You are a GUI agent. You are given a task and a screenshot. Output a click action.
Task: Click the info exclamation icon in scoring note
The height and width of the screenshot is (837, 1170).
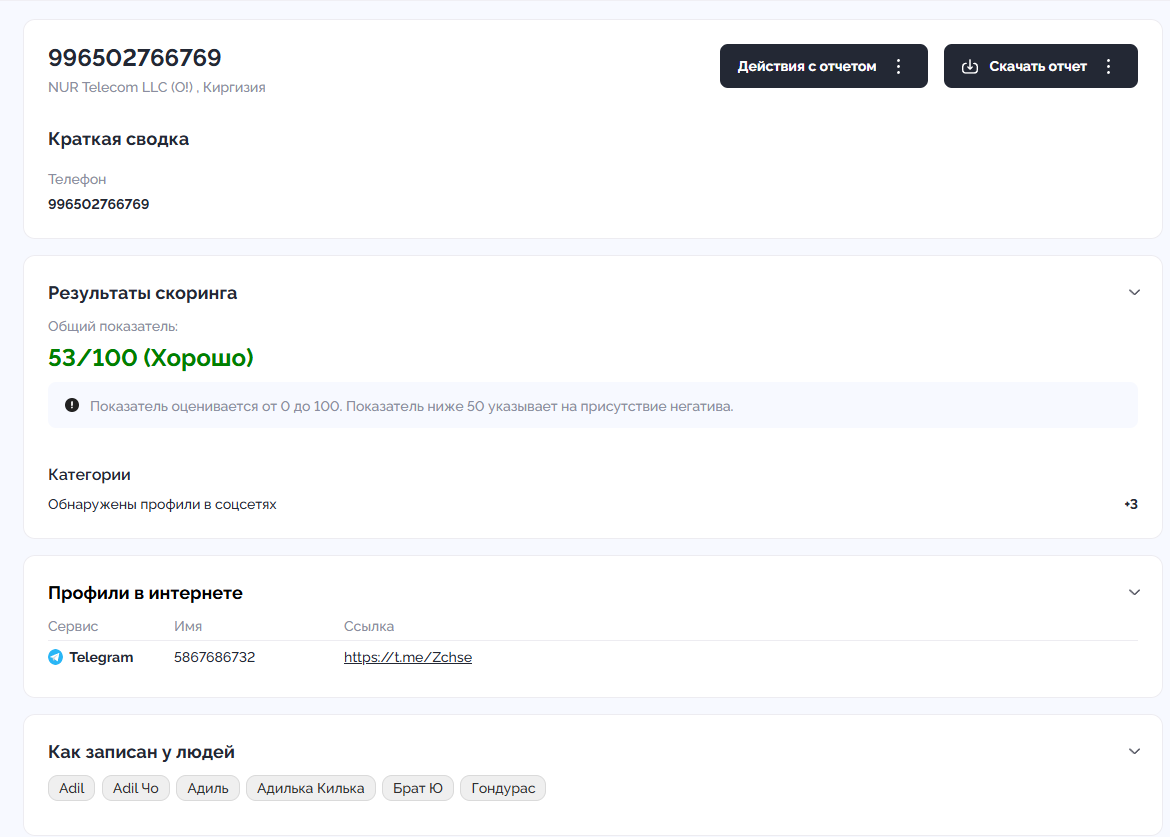pos(72,405)
